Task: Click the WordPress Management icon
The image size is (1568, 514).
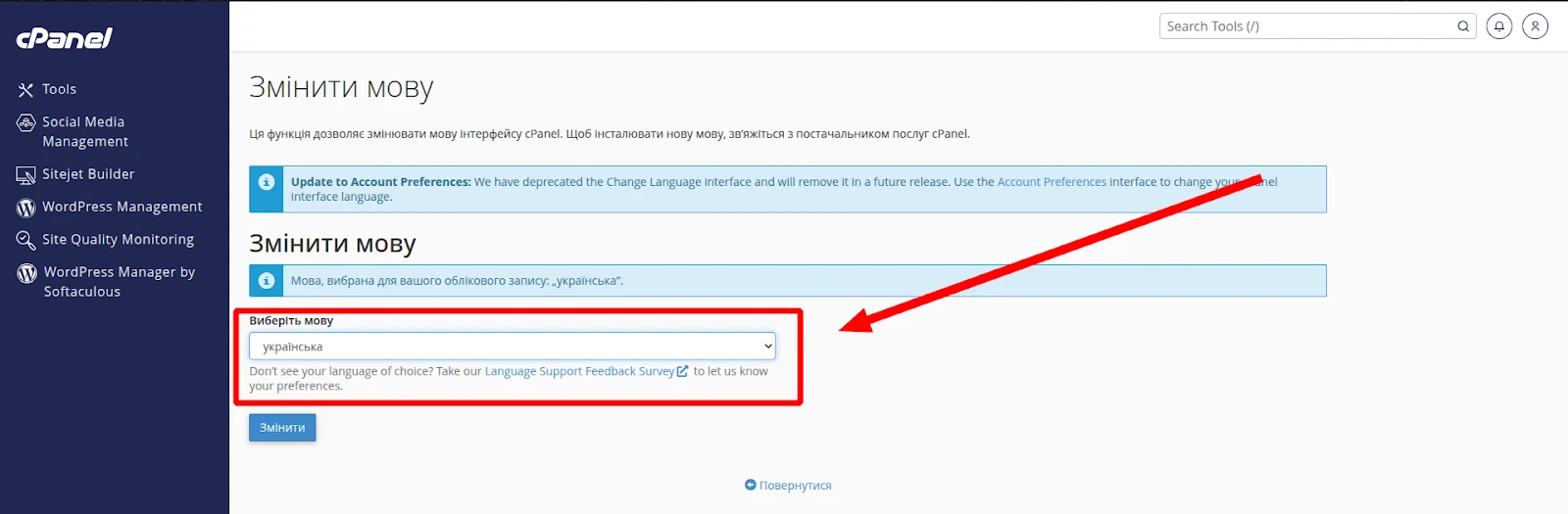Action: point(26,208)
